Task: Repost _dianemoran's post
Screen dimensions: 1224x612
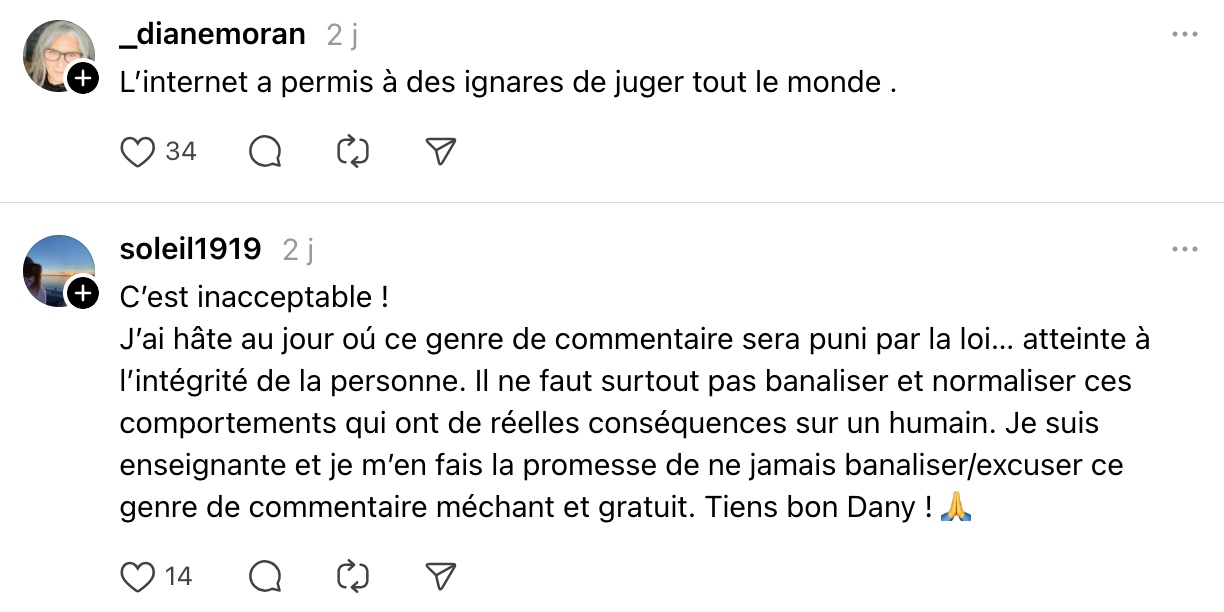Action: [353, 152]
